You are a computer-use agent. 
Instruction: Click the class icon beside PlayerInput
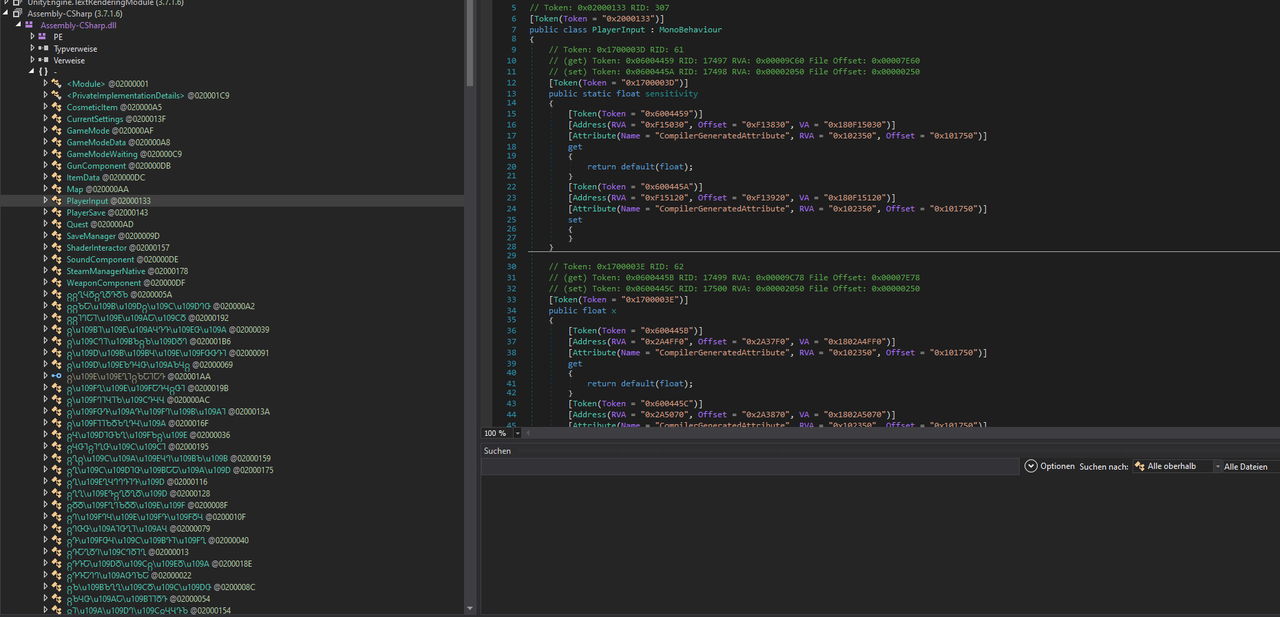pyautogui.click(x=57, y=201)
